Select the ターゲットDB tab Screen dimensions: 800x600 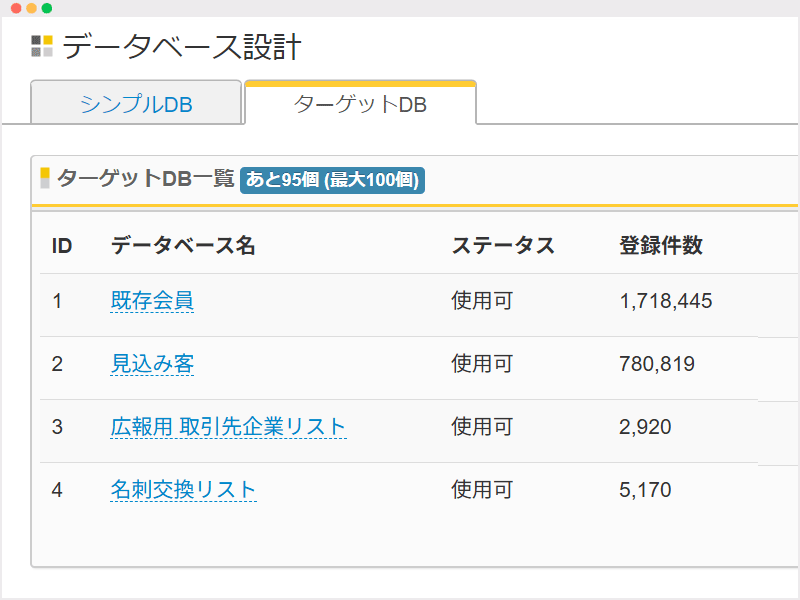(360, 104)
